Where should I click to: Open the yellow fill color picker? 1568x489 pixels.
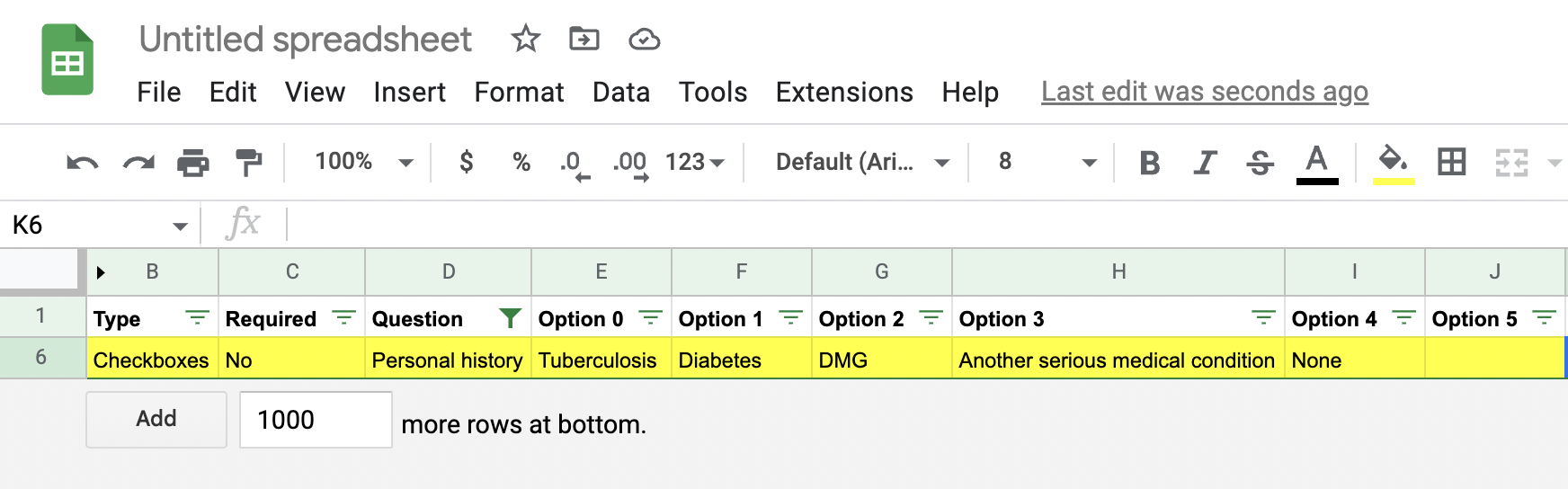[x=1393, y=163]
